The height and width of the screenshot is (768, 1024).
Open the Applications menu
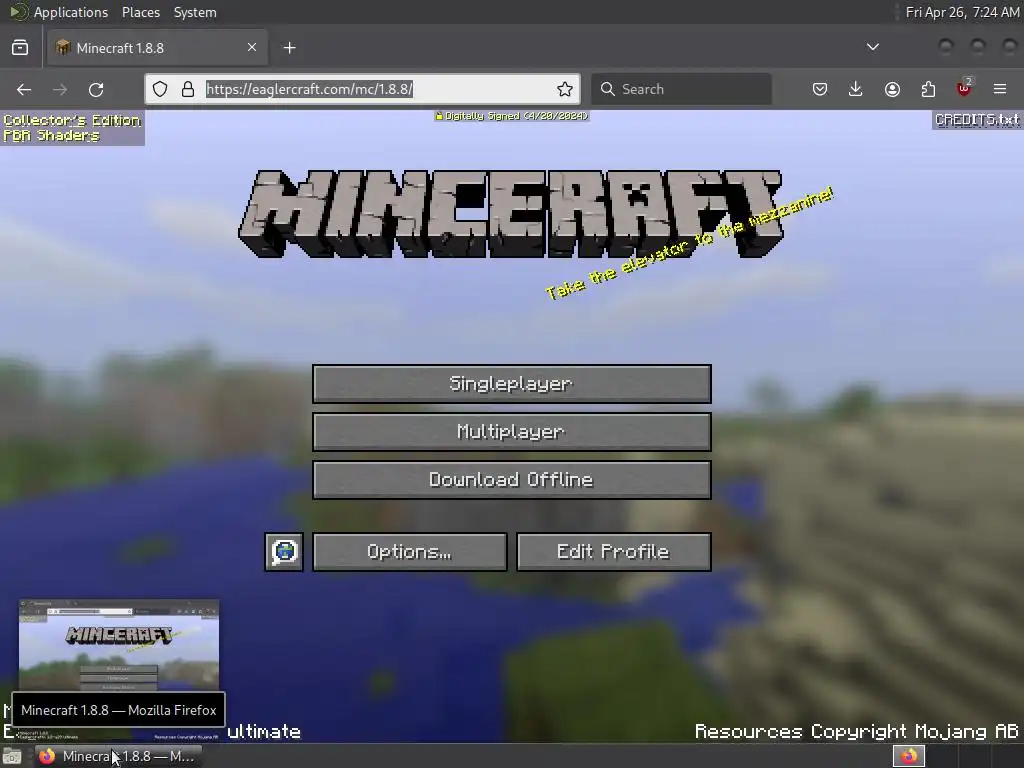(58, 12)
